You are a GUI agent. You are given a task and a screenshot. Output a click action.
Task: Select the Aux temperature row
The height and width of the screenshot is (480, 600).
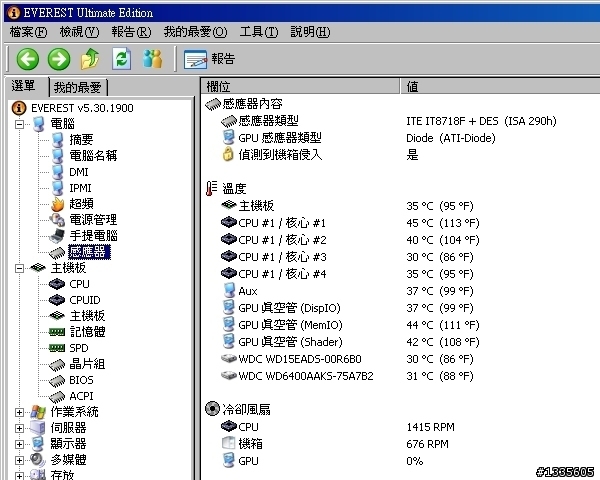click(x=348, y=291)
